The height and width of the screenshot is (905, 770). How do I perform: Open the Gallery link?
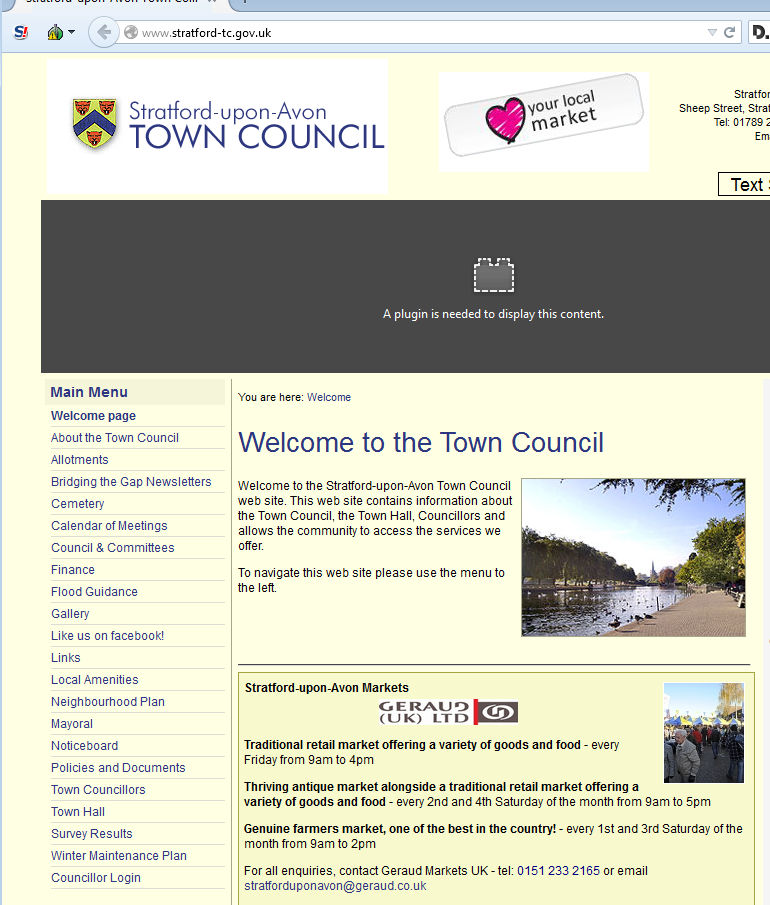(70, 614)
